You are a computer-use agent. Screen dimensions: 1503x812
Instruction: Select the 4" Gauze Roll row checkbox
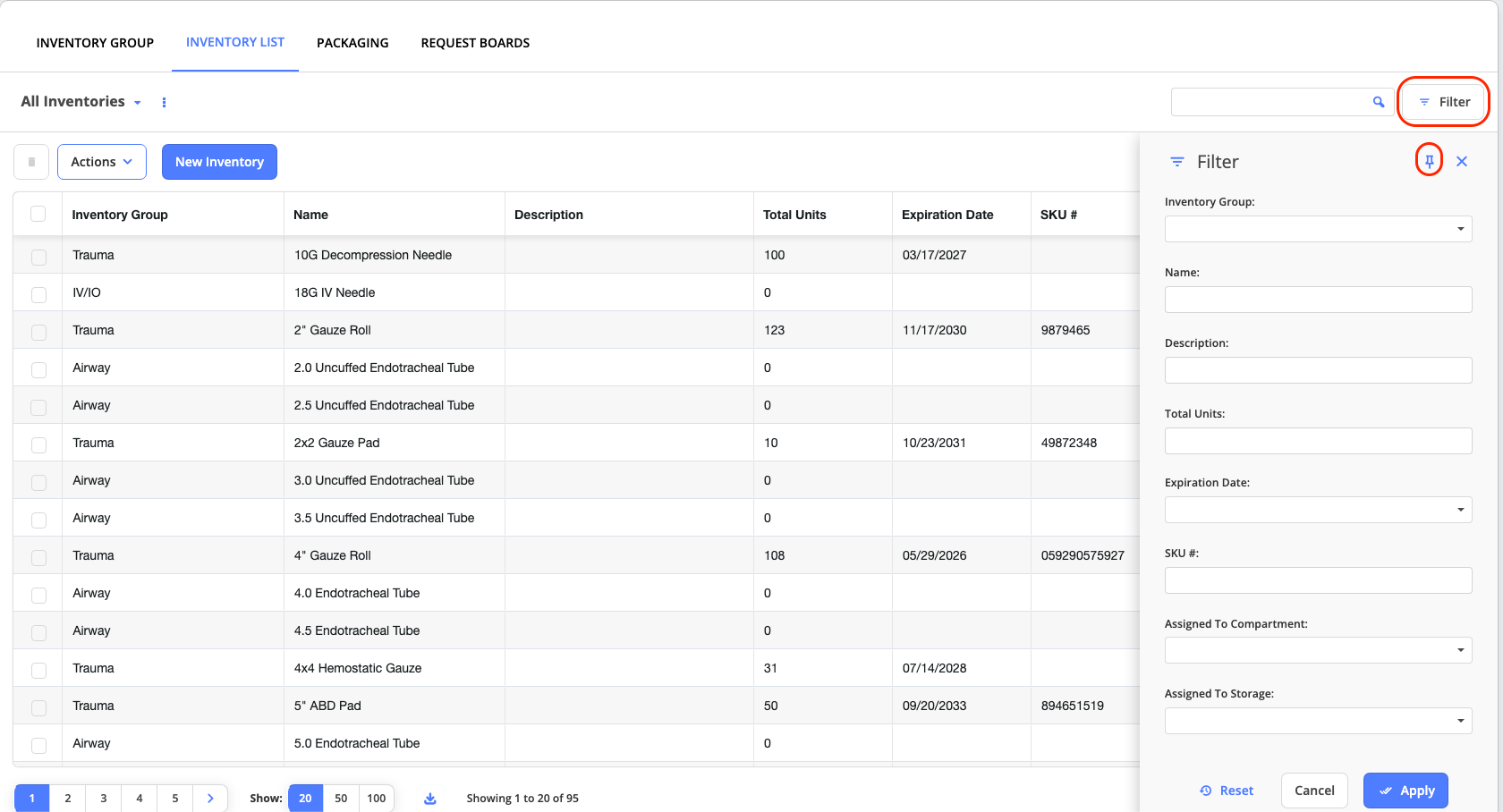(x=38, y=557)
